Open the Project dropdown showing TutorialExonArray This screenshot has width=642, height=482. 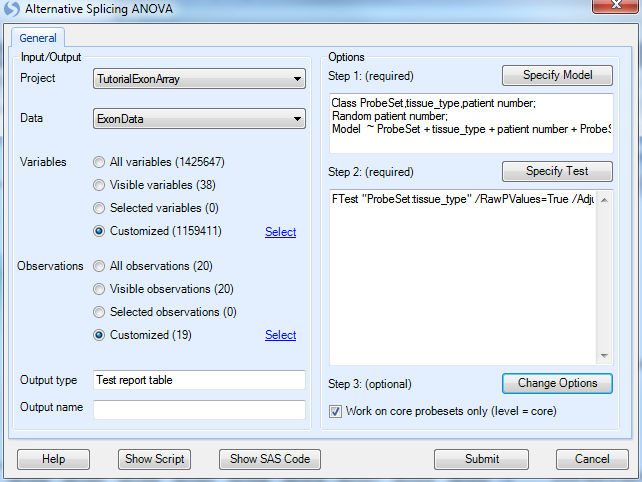pos(199,79)
